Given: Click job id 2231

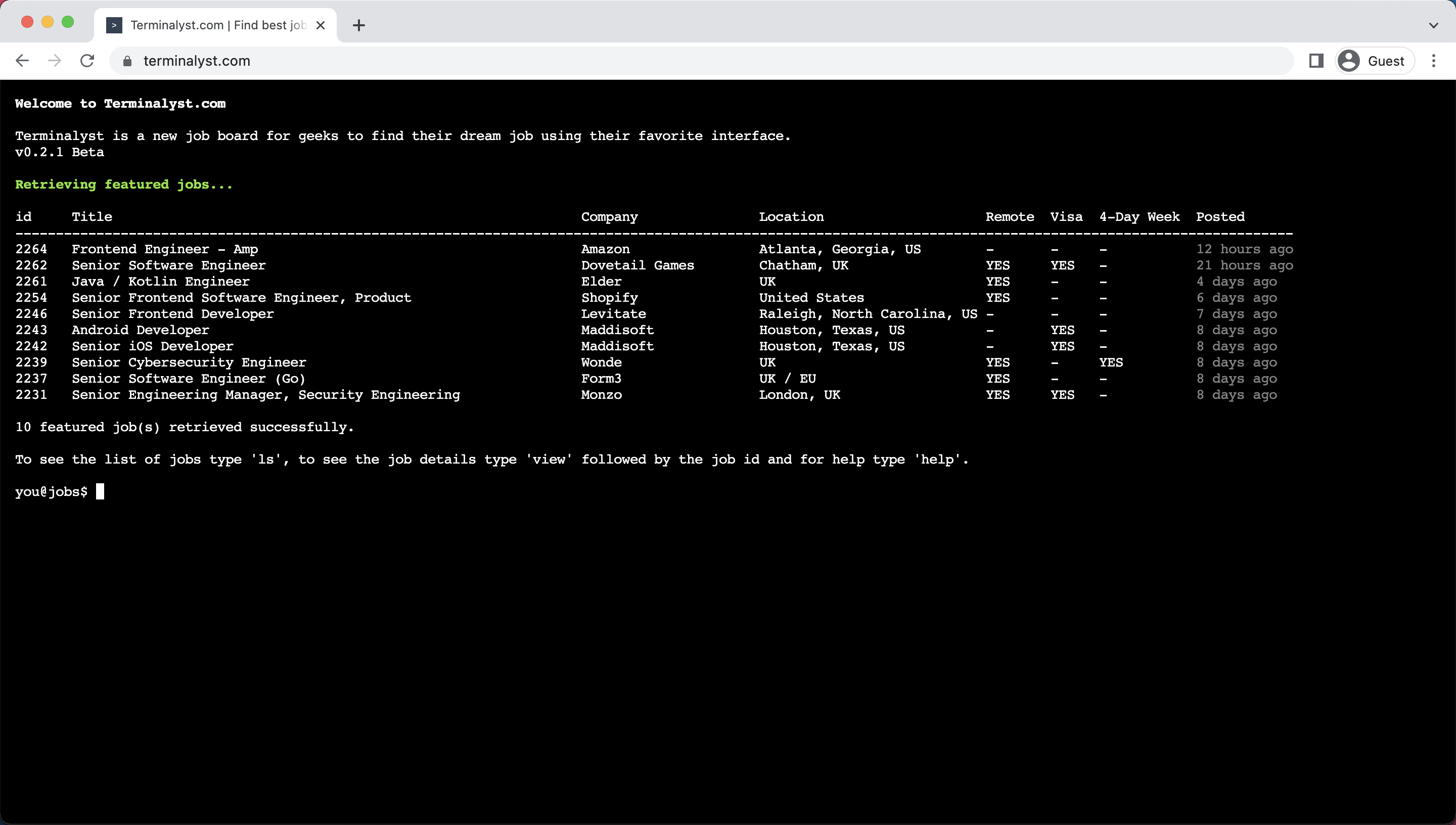Looking at the screenshot, I should (x=31, y=394).
